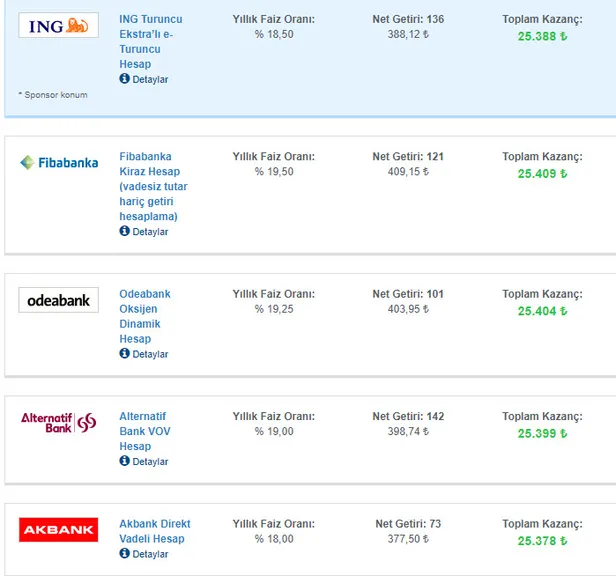Screen dimensions: 616x576
Task: Expand Detaylar for ING account
Action: click(150, 80)
